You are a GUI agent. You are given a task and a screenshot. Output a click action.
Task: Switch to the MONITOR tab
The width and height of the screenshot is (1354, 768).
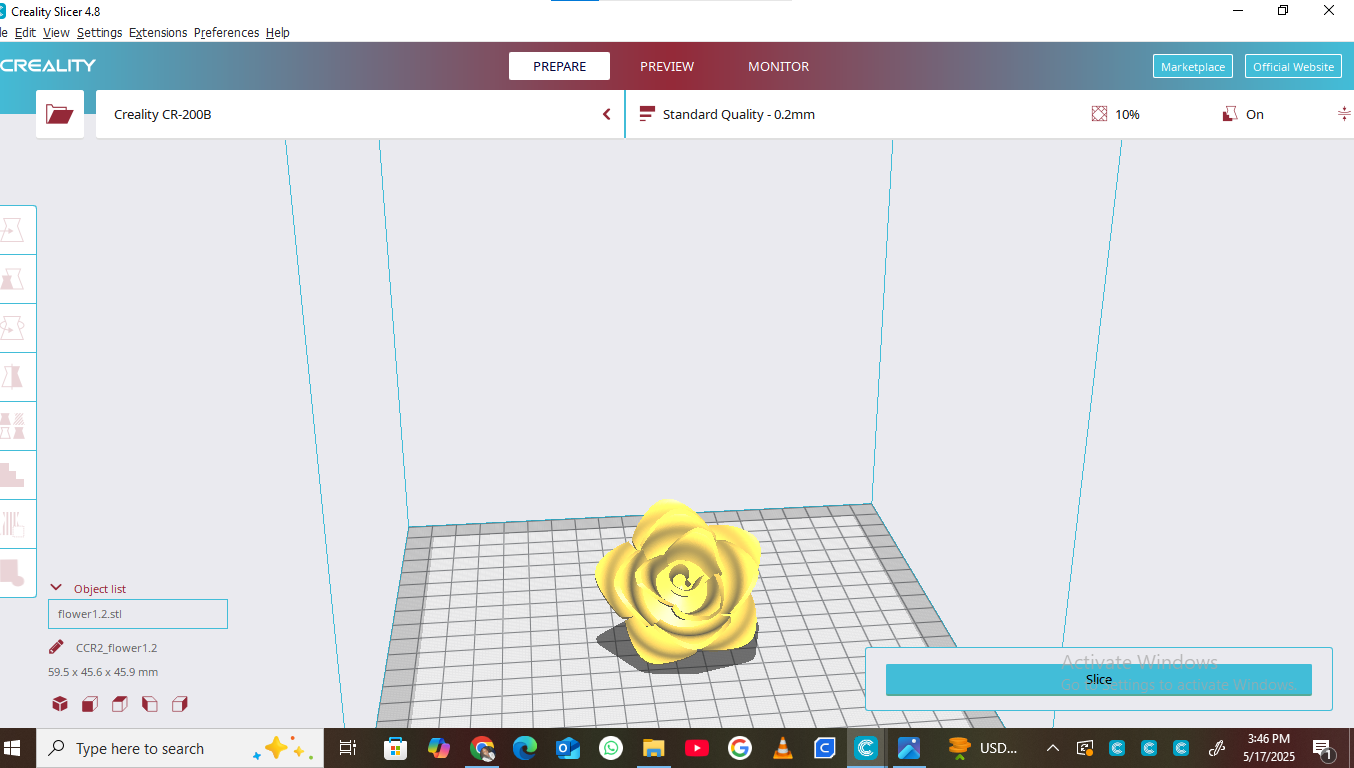[x=778, y=66]
